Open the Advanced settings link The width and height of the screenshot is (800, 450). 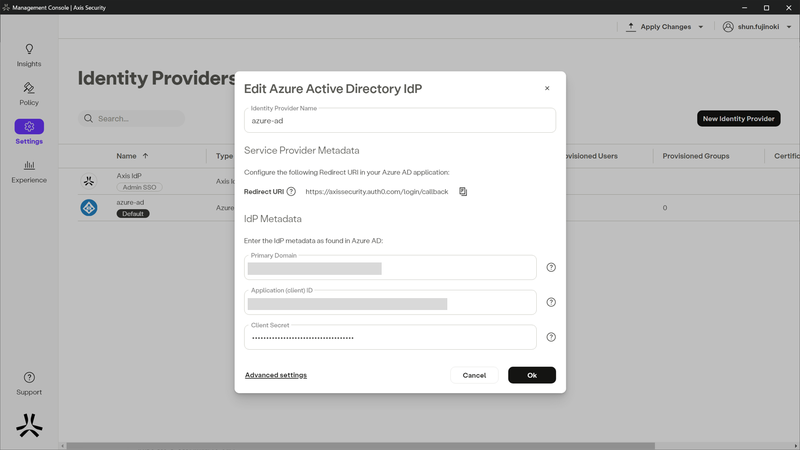tap(276, 375)
